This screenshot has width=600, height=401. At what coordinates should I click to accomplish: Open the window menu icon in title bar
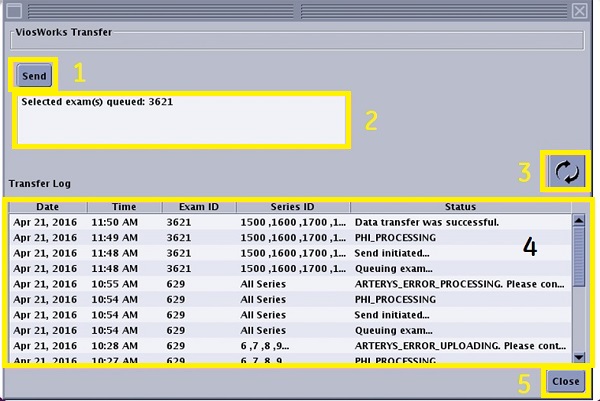tap(13, 10)
